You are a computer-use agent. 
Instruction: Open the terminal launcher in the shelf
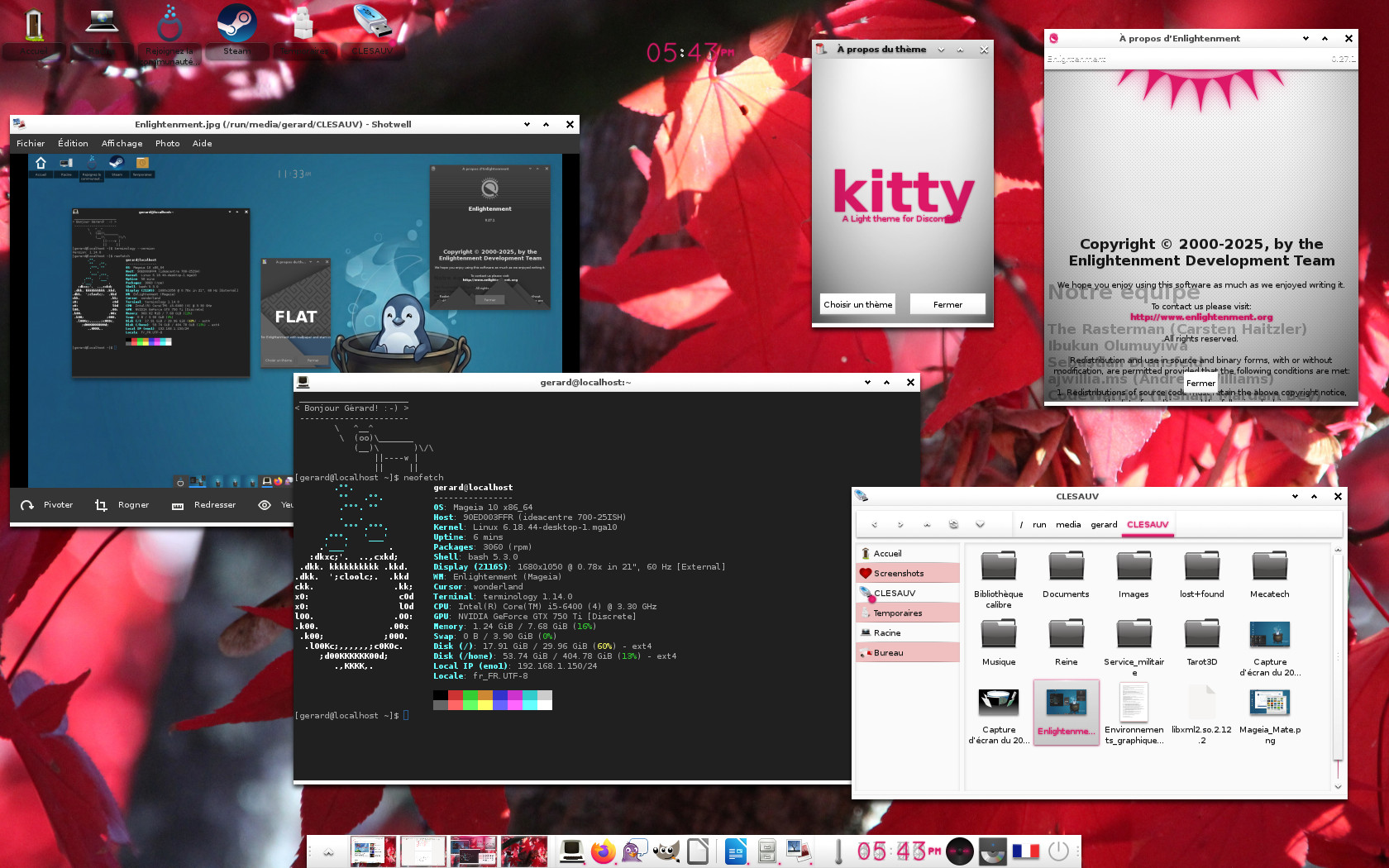571,851
